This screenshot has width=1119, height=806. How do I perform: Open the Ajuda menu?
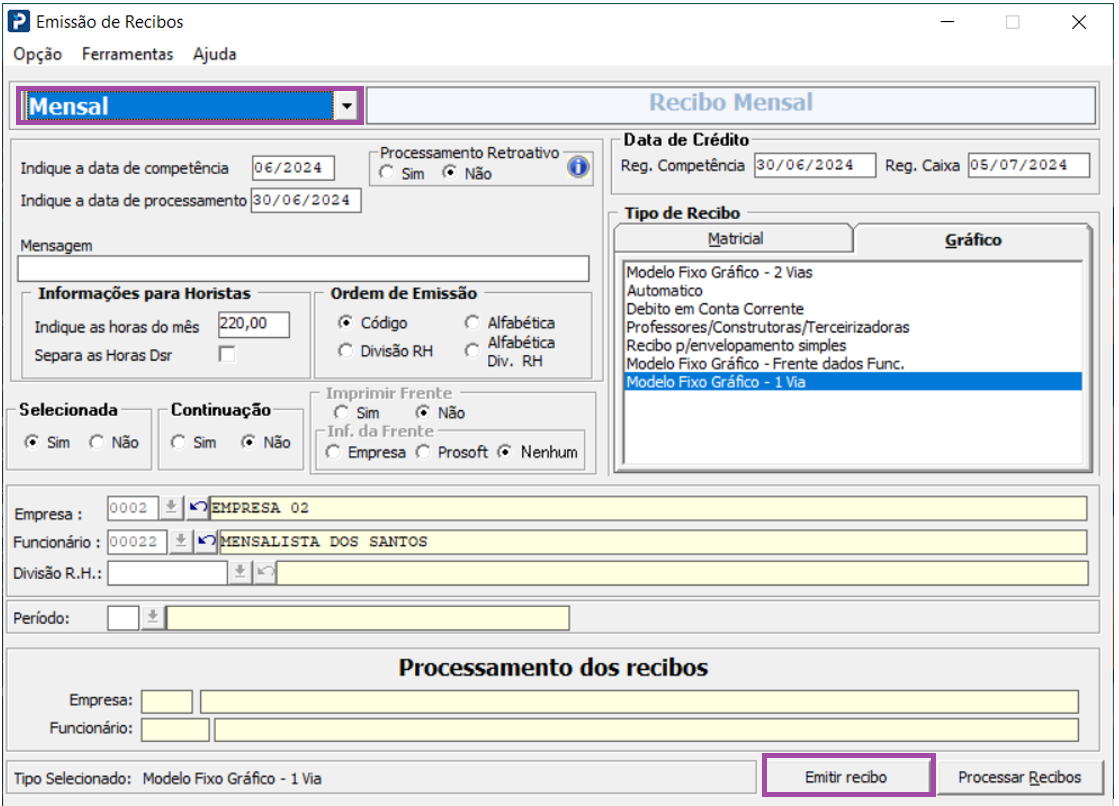(214, 54)
